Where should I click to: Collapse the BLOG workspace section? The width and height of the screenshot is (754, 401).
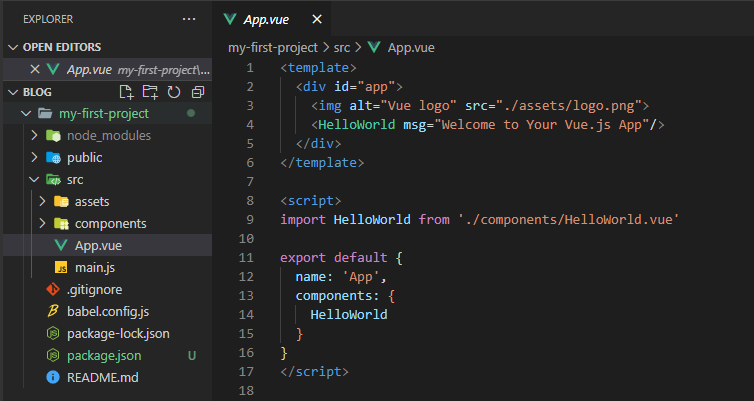coord(13,92)
